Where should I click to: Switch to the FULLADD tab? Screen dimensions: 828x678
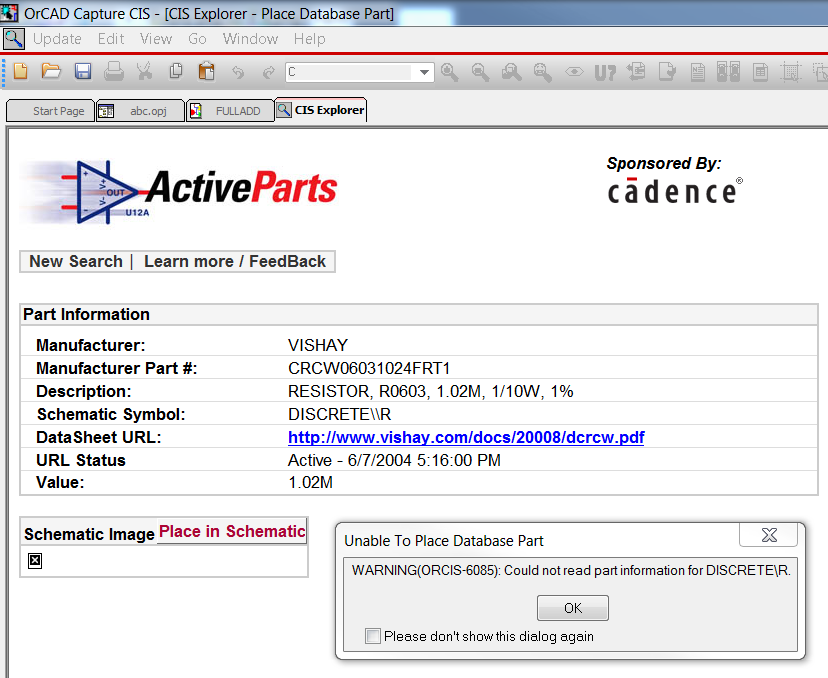[x=231, y=111]
